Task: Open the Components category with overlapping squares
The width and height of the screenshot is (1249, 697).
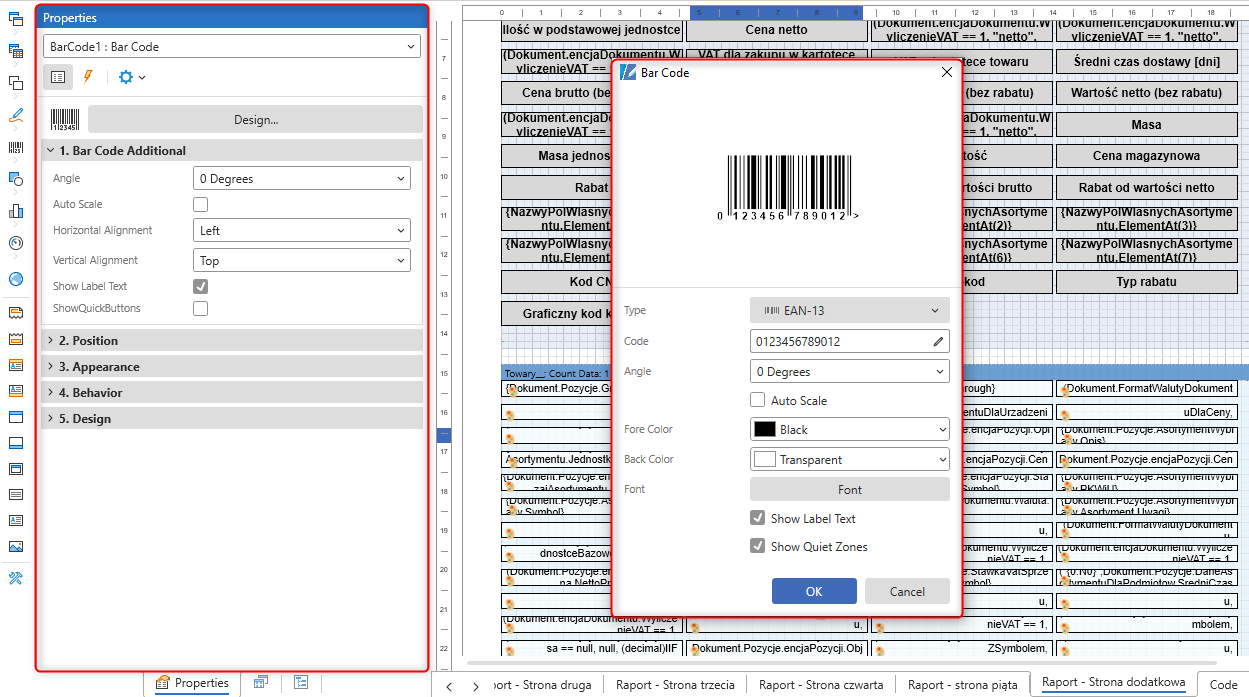Action: 16,83
